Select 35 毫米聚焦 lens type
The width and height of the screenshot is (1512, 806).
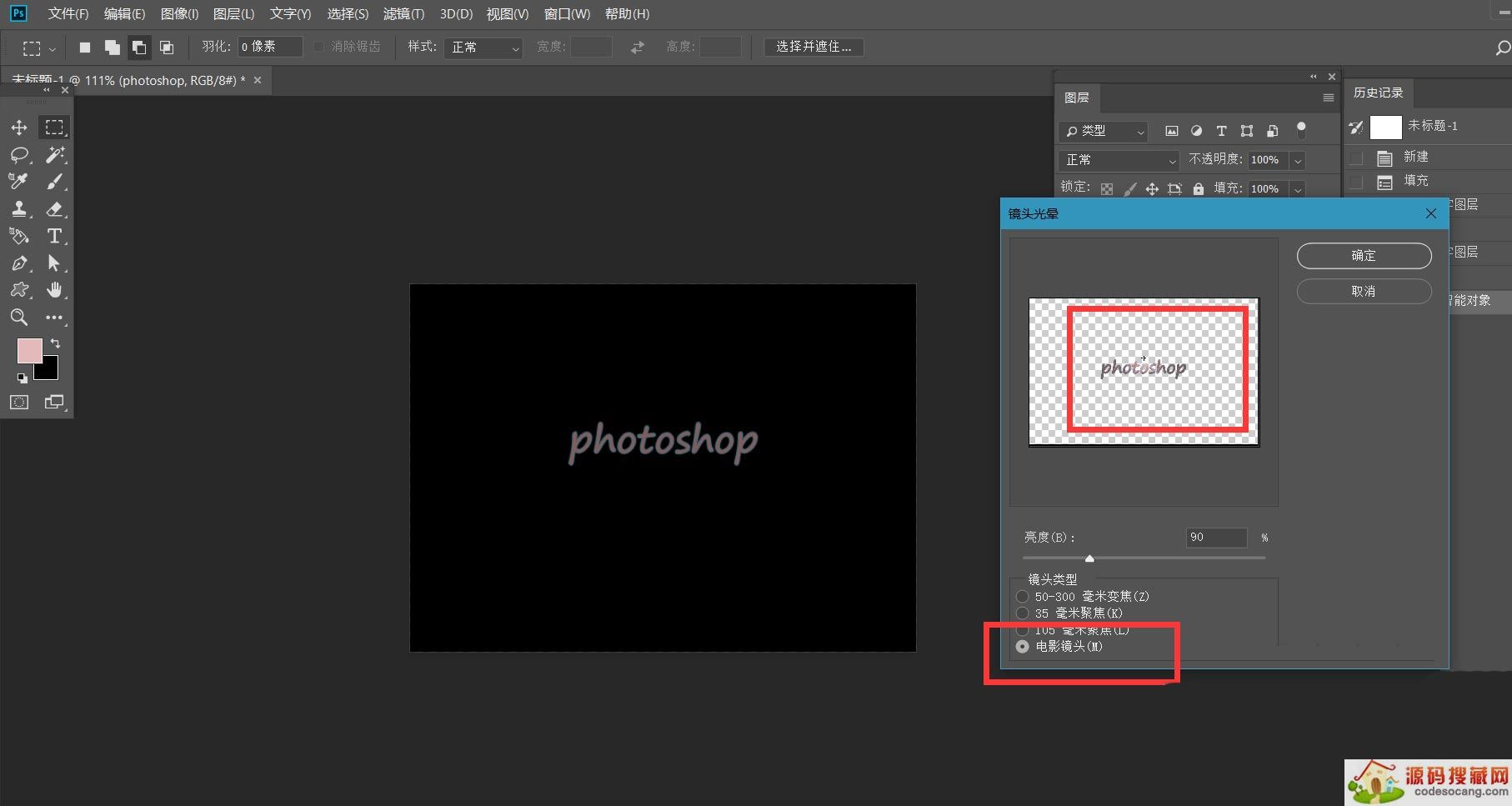(x=1023, y=613)
